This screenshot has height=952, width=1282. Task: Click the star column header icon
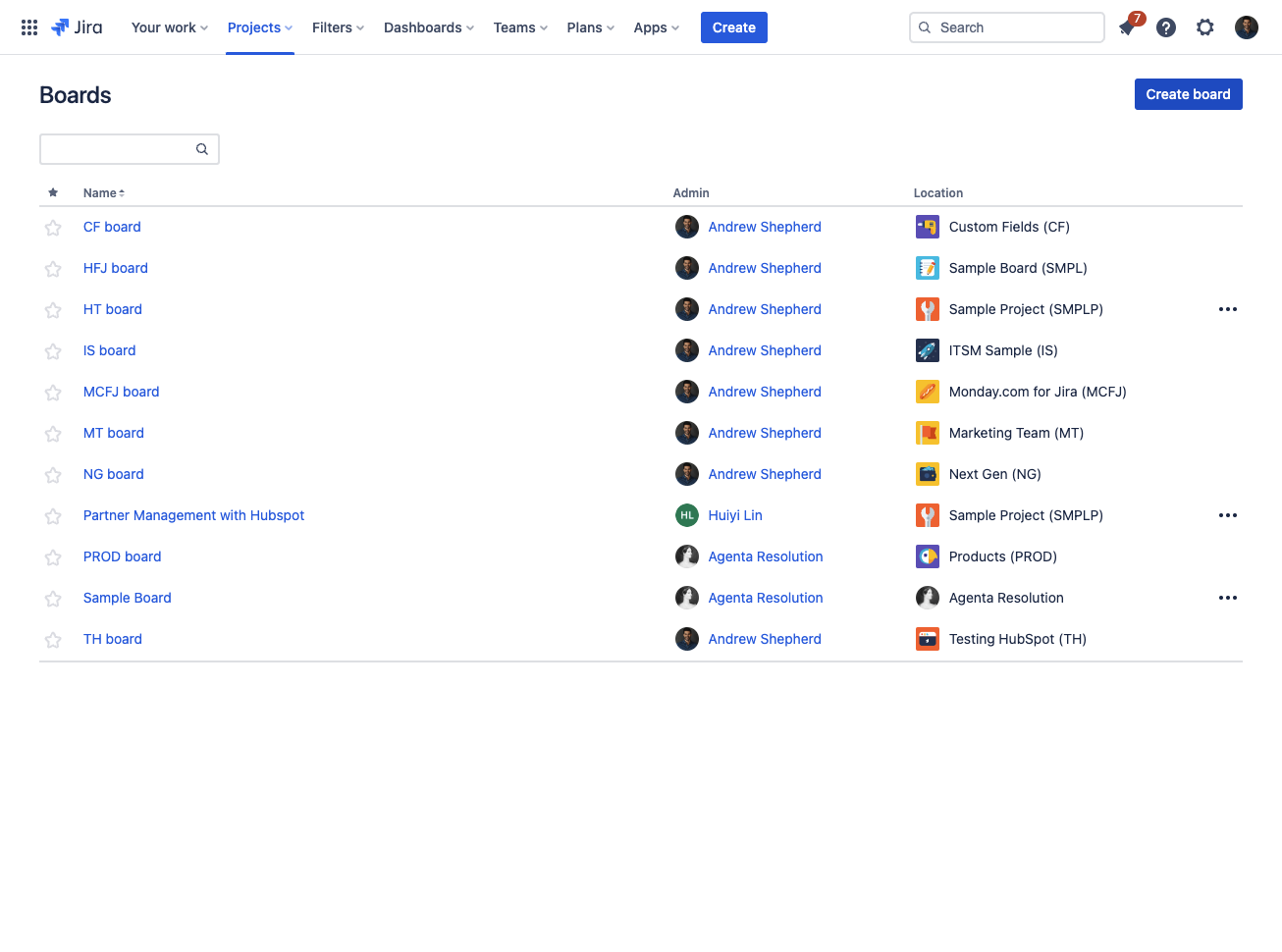click(53, 192)
